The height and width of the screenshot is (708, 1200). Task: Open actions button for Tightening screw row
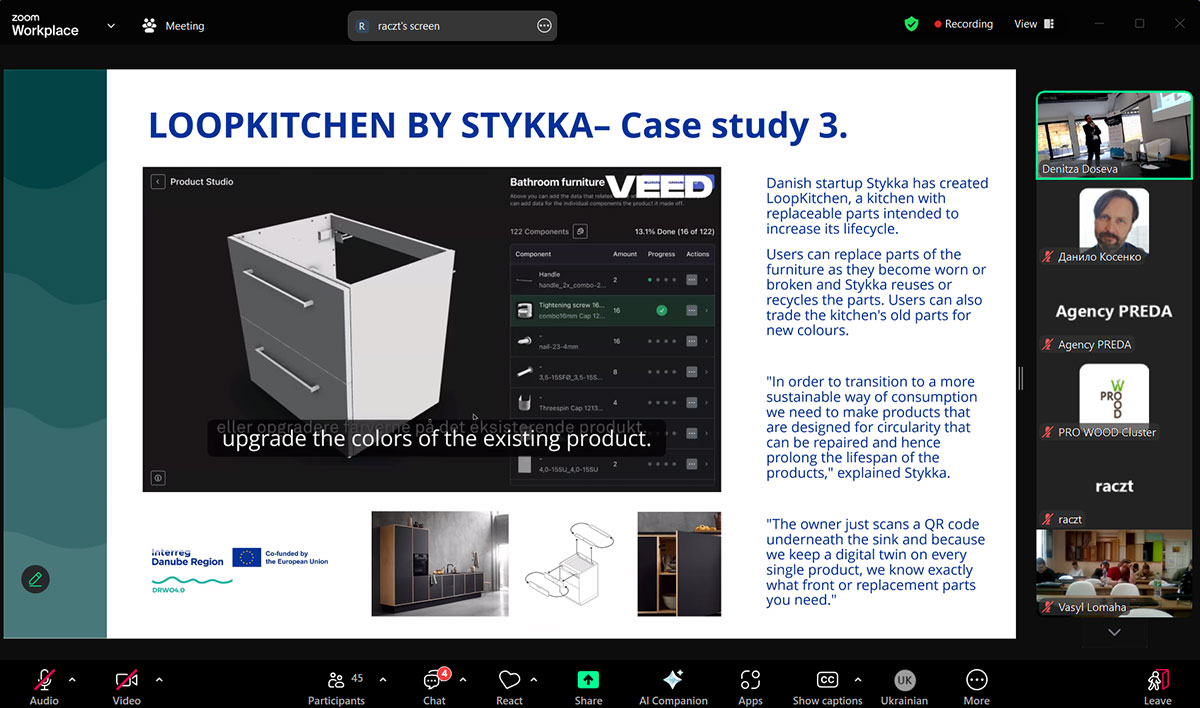692,311
